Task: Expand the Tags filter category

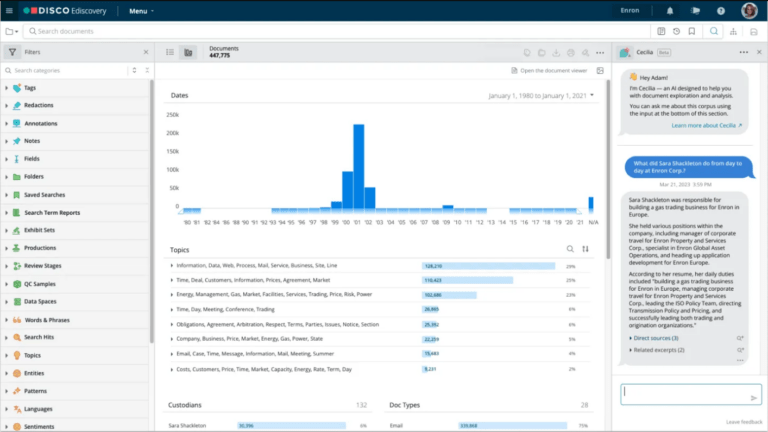Action: (6, 88)
